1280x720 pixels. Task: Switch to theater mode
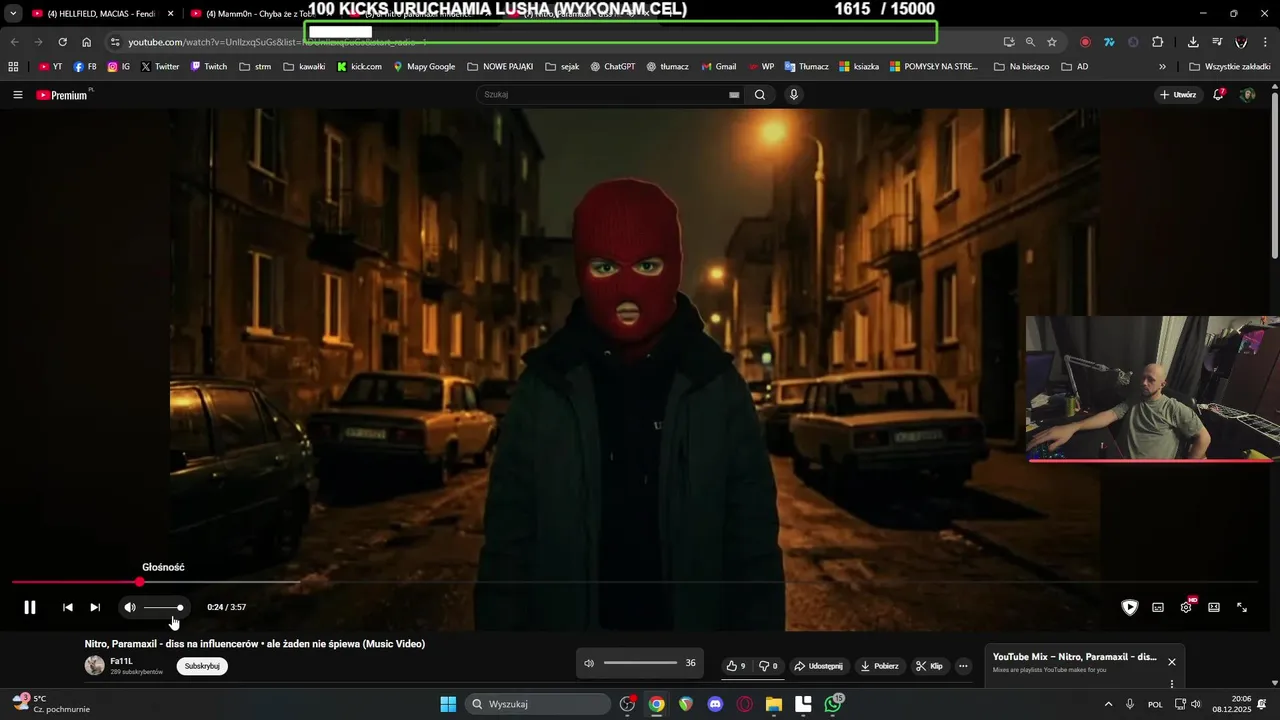pos(1214,607)
